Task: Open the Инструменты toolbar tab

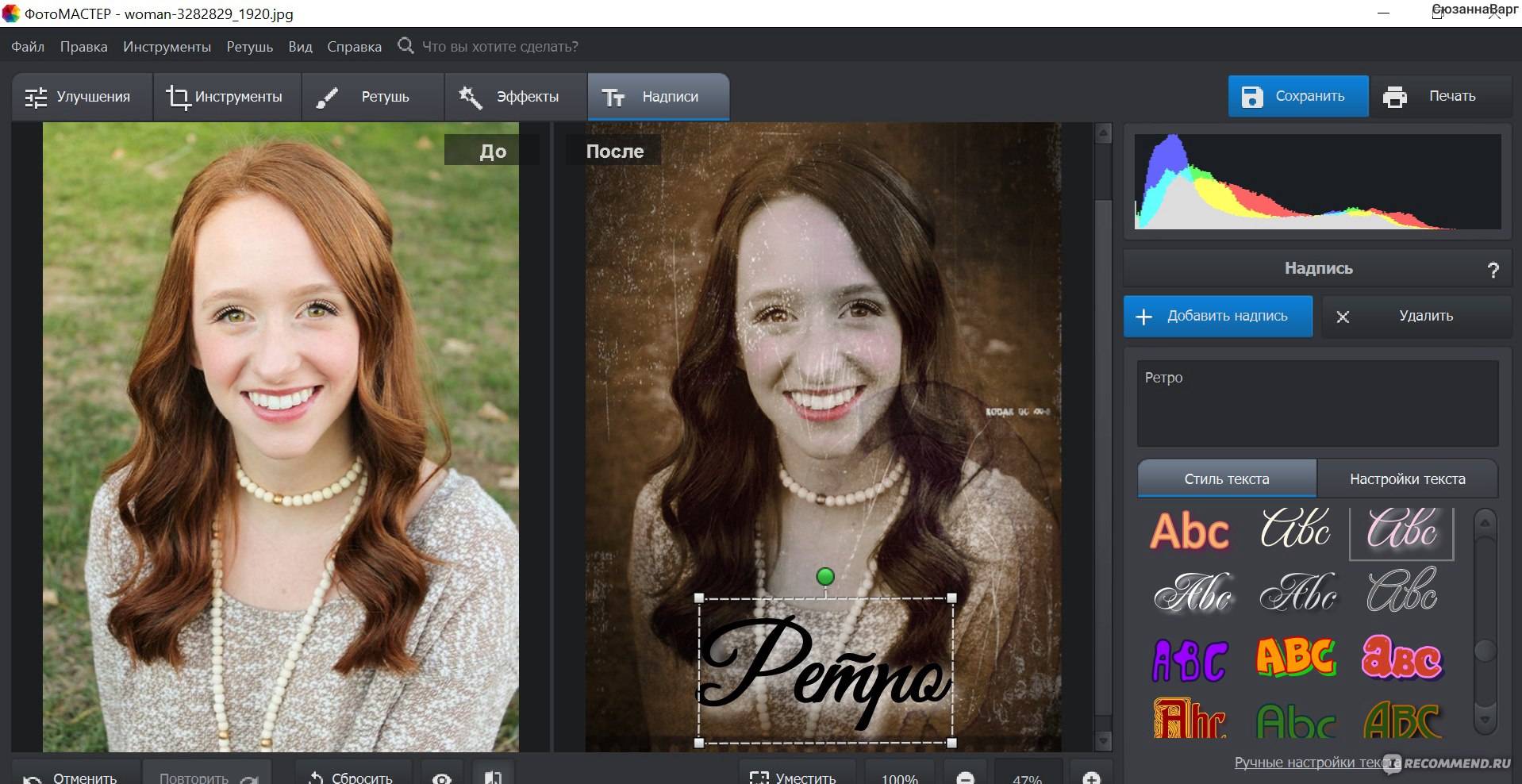Action: click(227, 97)
